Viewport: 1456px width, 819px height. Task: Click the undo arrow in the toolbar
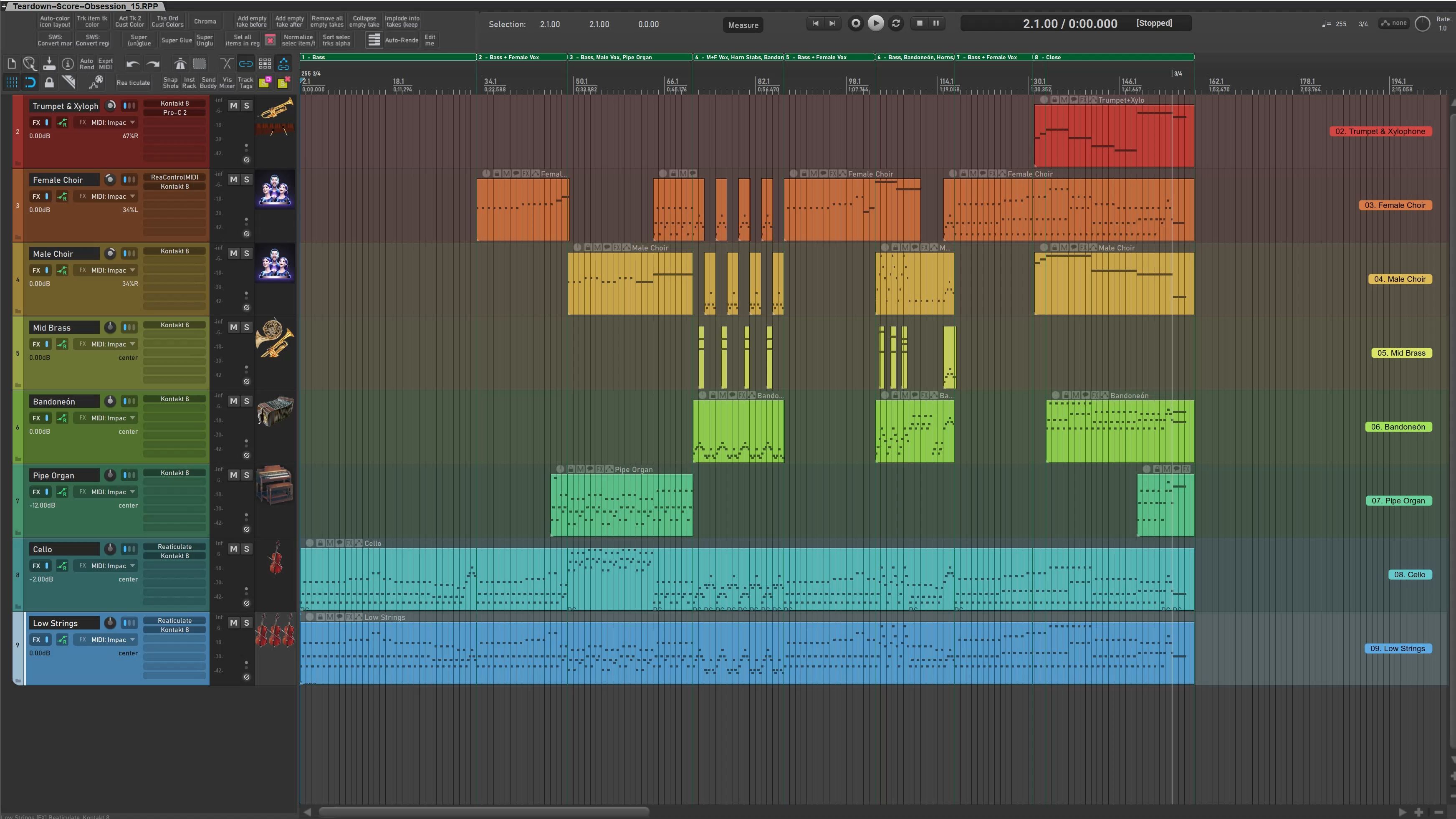click(133, 64)
